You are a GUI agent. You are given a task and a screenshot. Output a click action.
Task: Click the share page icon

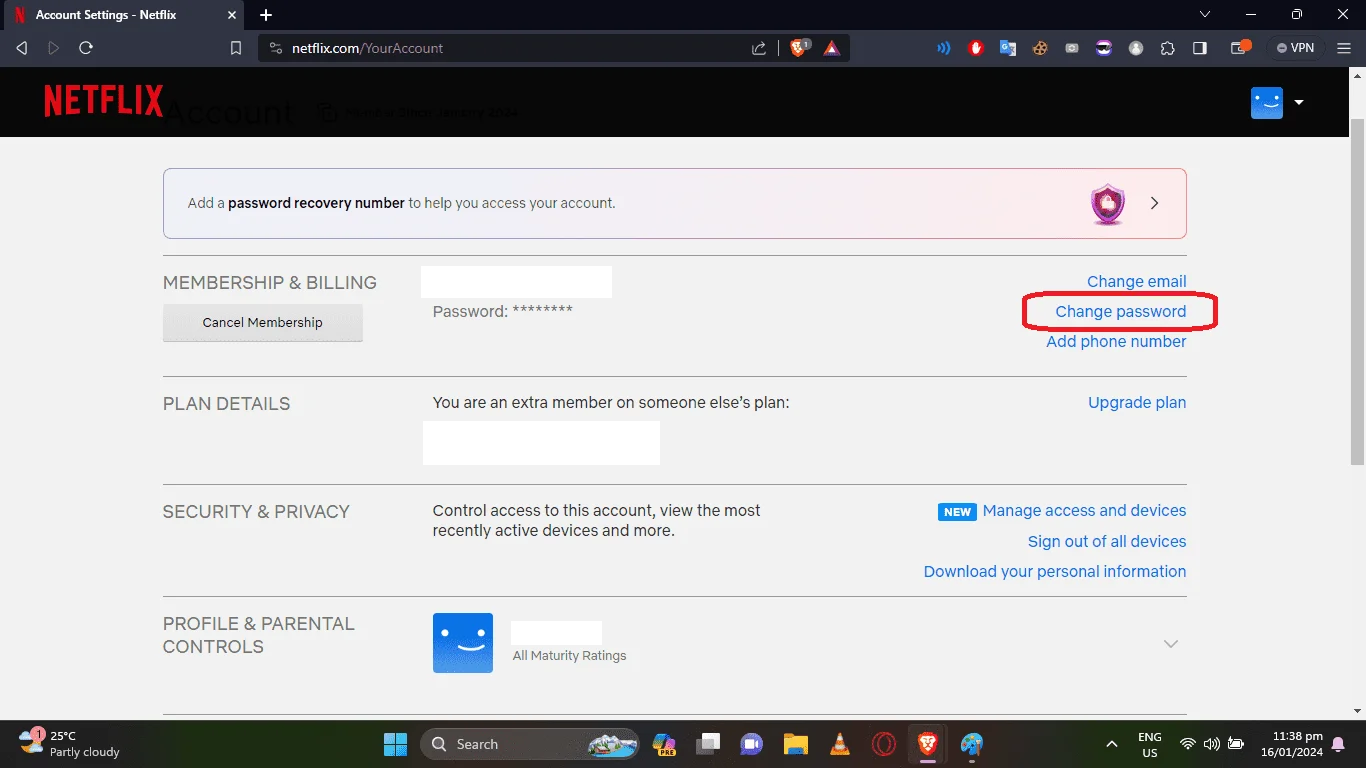(759, 48)
